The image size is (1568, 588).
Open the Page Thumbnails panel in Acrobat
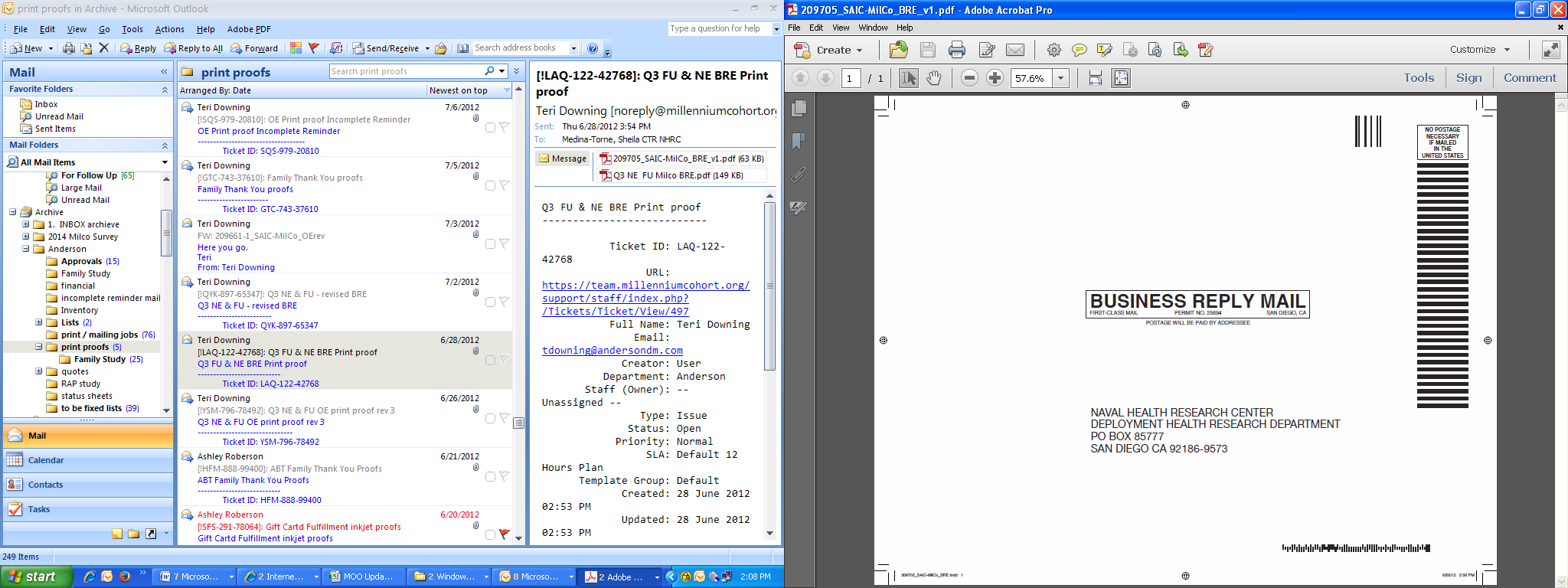(x=799, y=108)
